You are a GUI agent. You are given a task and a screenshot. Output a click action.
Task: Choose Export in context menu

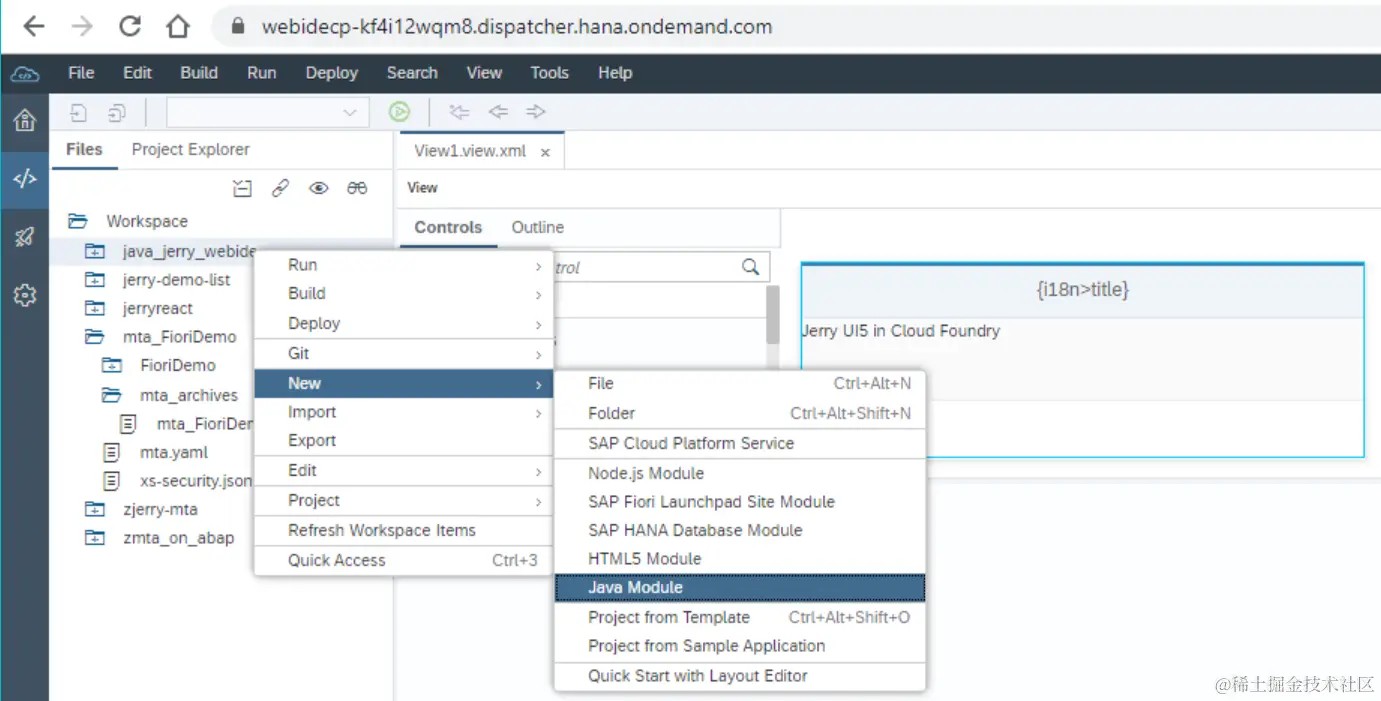[403, 440]
